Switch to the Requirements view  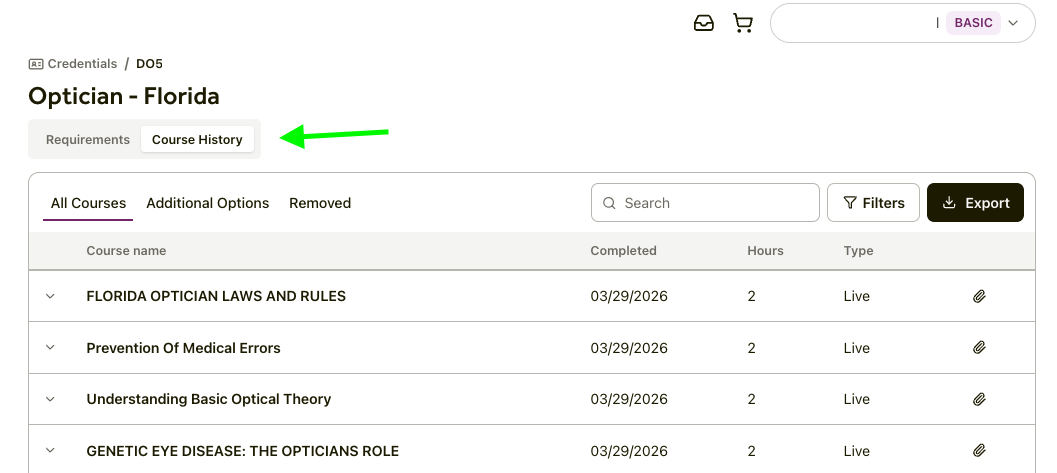point(88,140)
